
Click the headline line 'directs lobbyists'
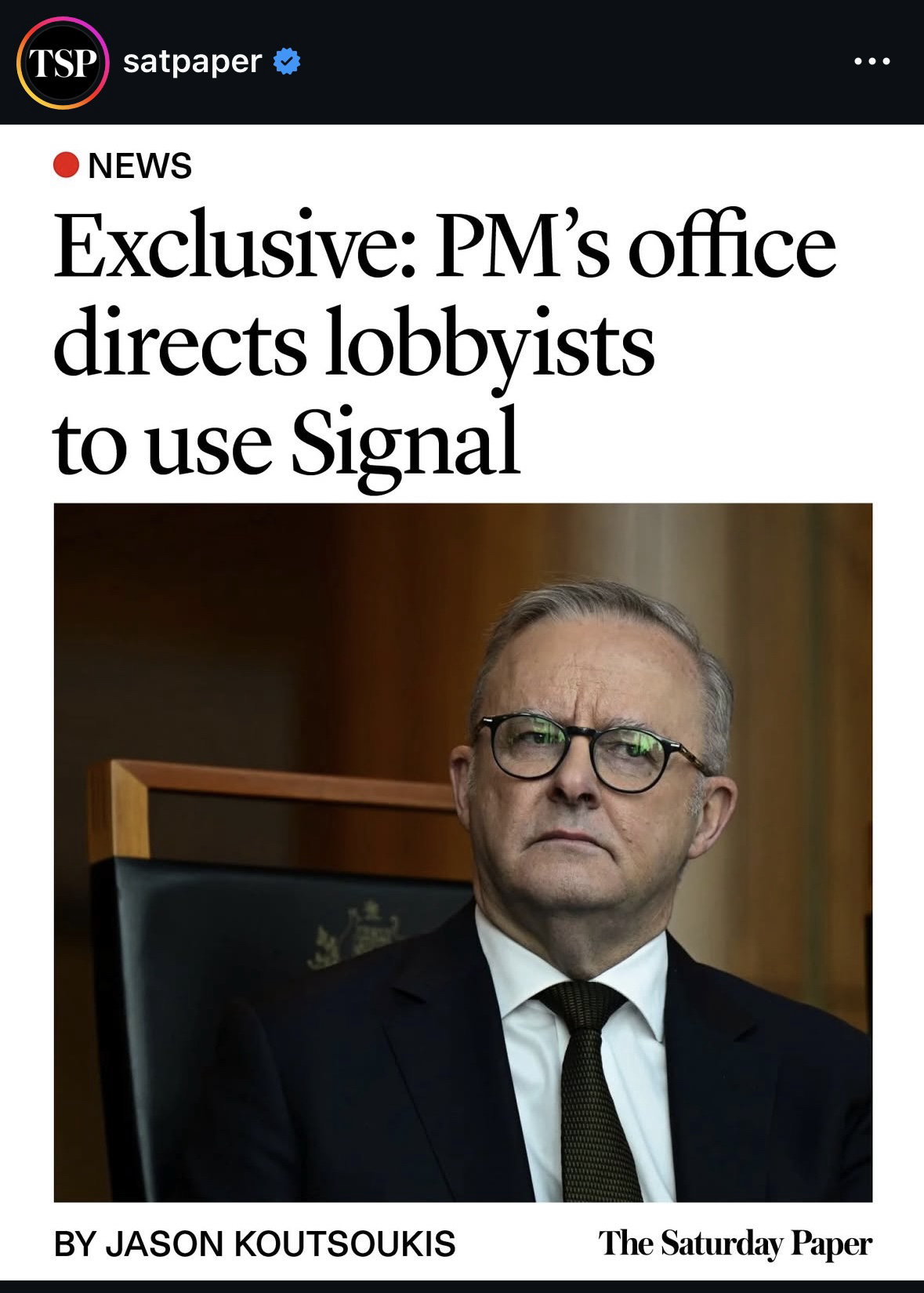click(x=353, y=346)
